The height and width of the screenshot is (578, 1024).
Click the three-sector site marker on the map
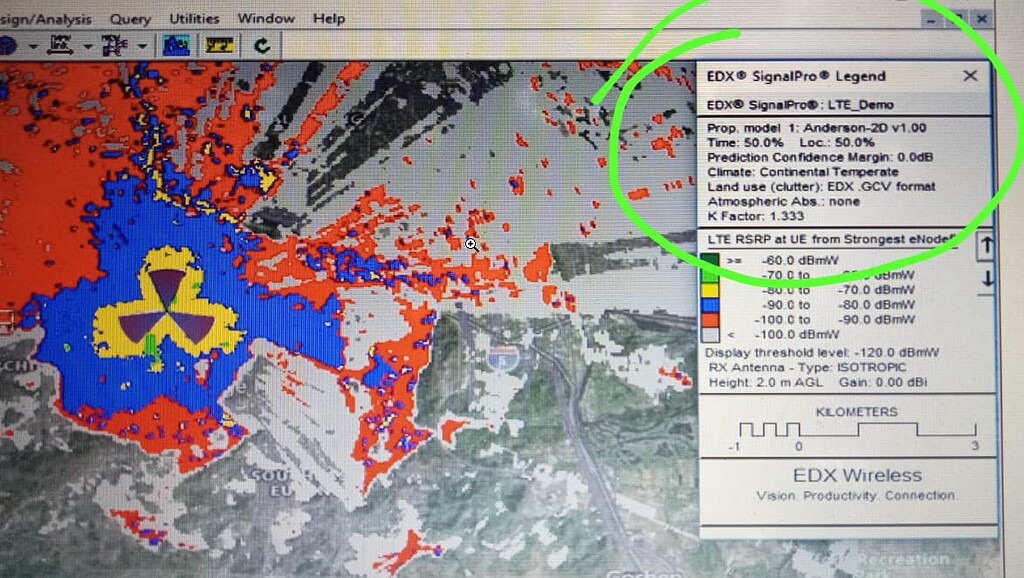point(166,303)
